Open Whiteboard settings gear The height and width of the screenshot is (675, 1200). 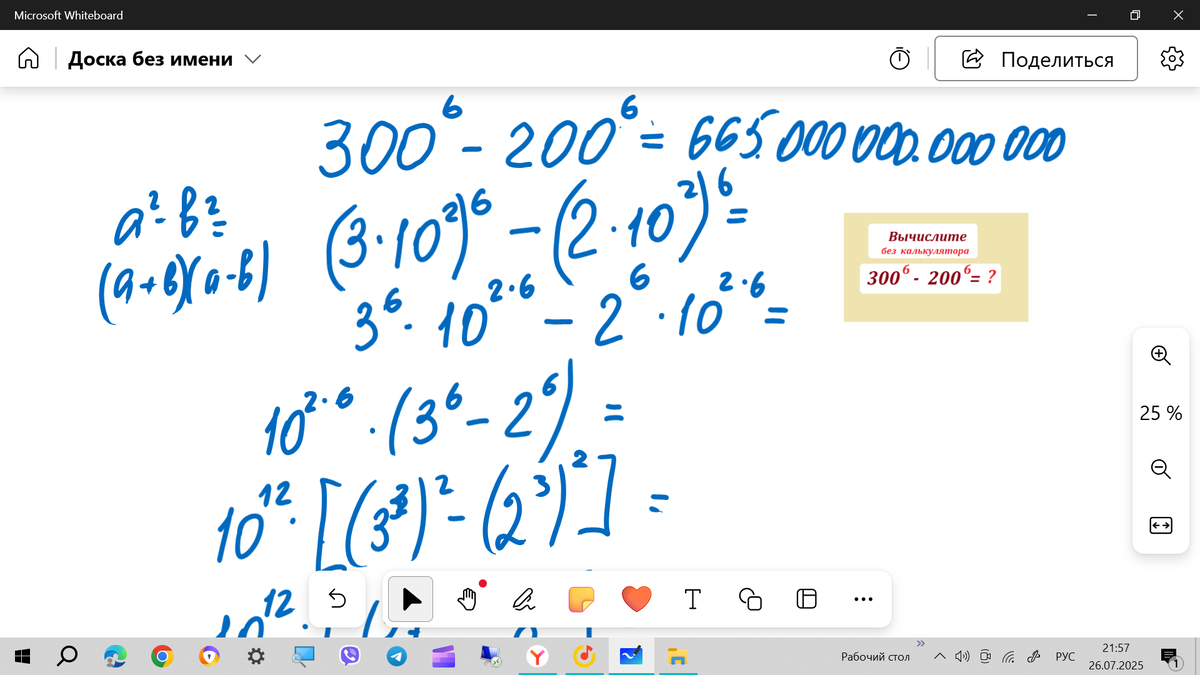click(x=1172, y=59)
